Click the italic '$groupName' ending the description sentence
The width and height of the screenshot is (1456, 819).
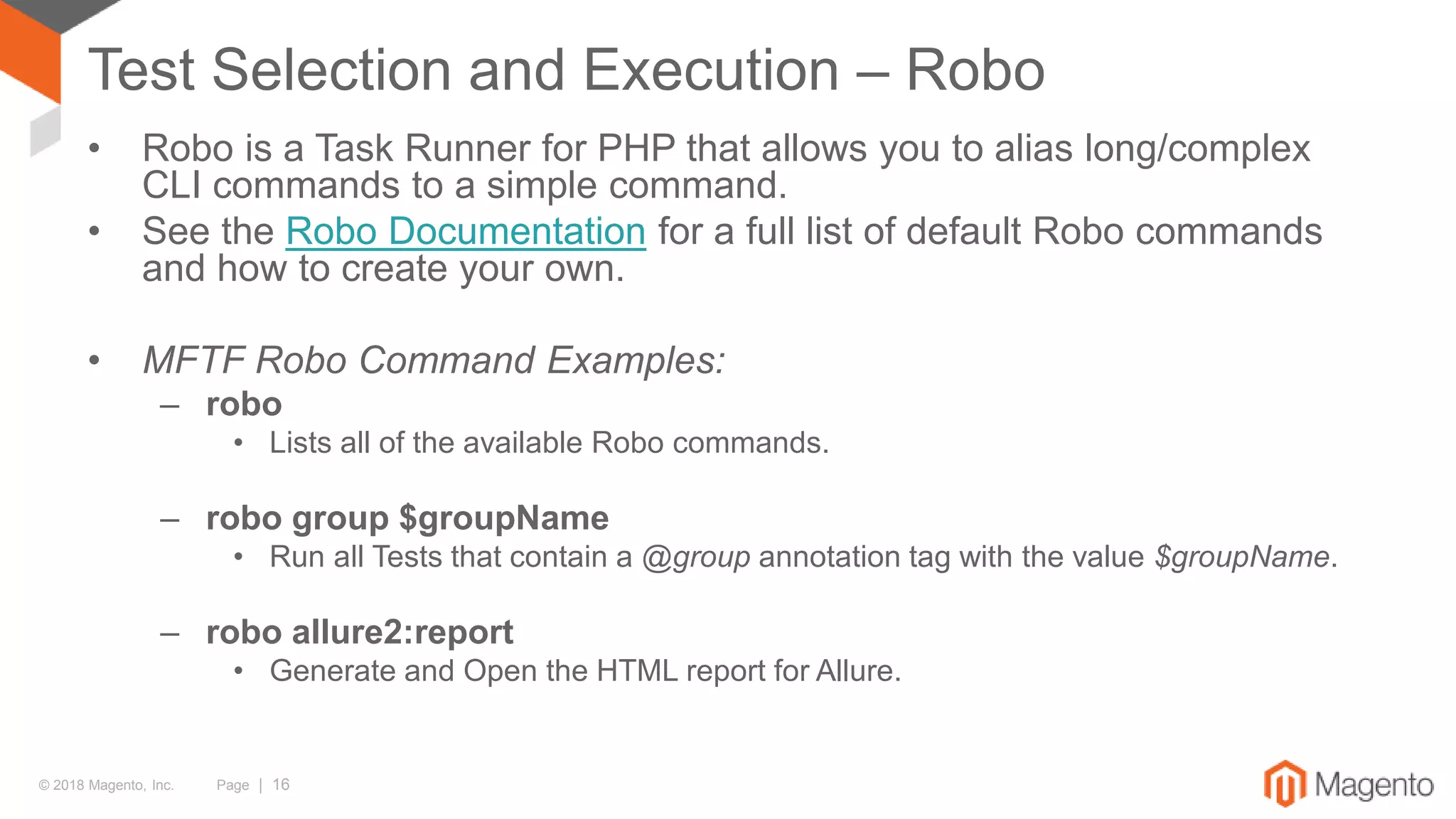[1241, 557]
